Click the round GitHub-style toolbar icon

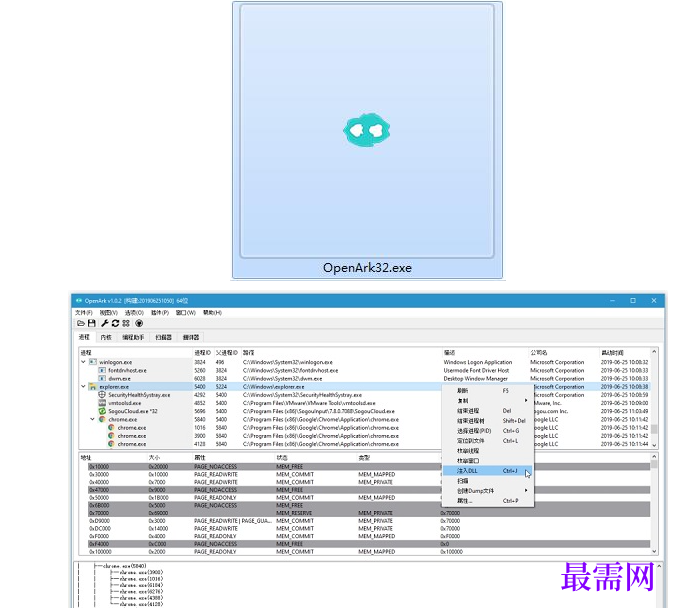pyautogui.click(x=139, y=323)
